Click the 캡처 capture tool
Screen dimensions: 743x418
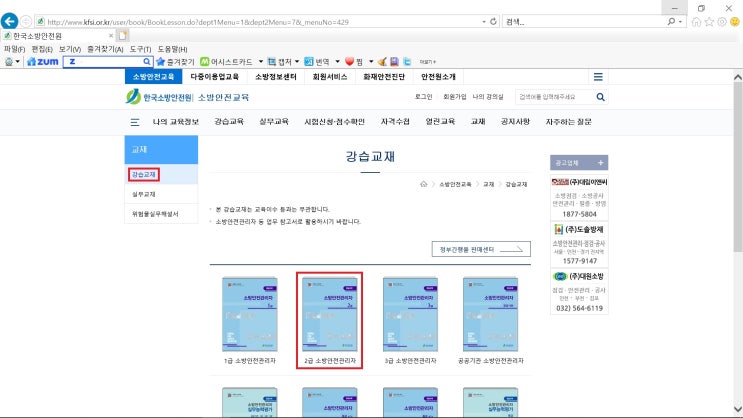point(280,62)
